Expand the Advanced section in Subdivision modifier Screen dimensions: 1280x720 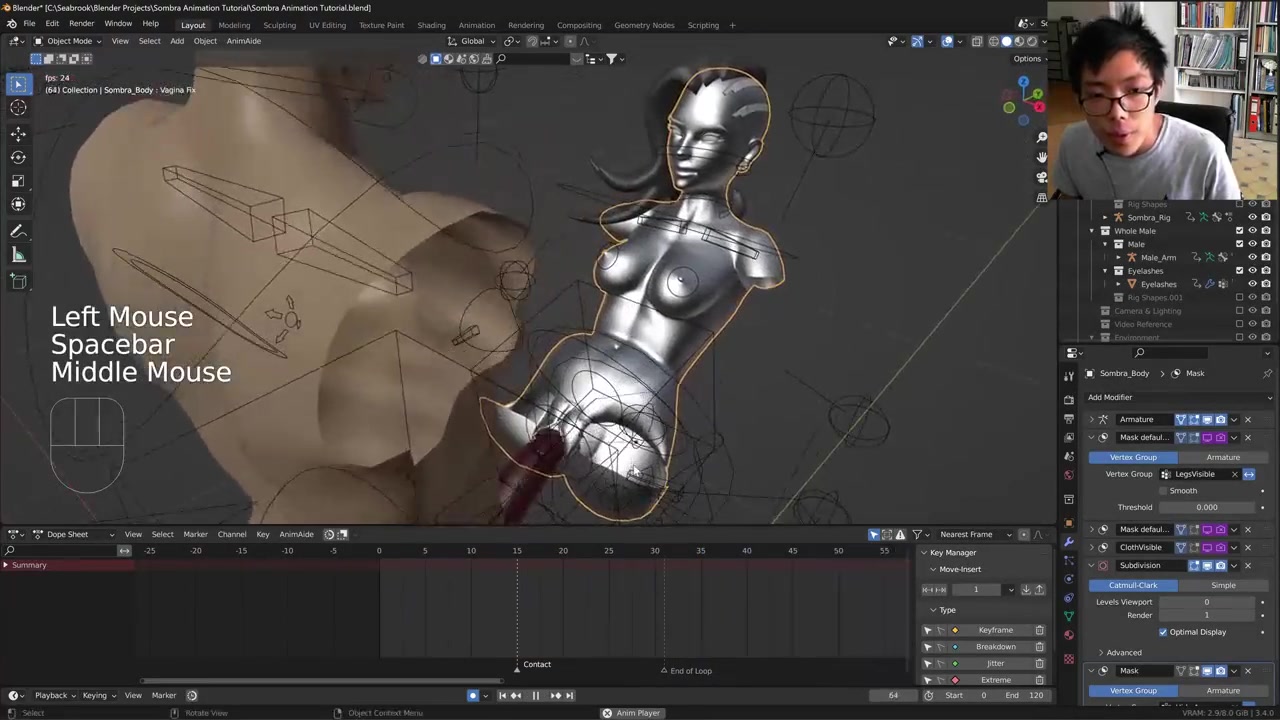pos(1101,652)
